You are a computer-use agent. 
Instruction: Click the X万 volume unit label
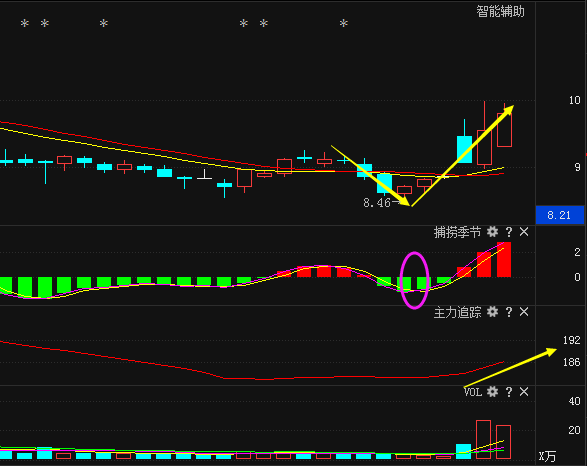(x=547, y=456)
